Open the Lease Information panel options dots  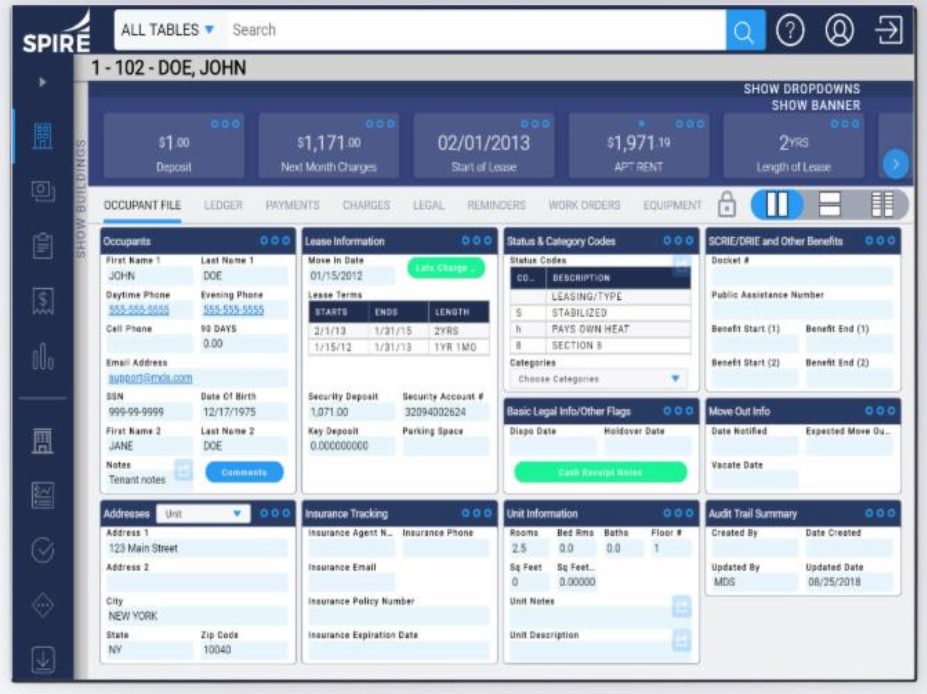[x=477, y=241]
